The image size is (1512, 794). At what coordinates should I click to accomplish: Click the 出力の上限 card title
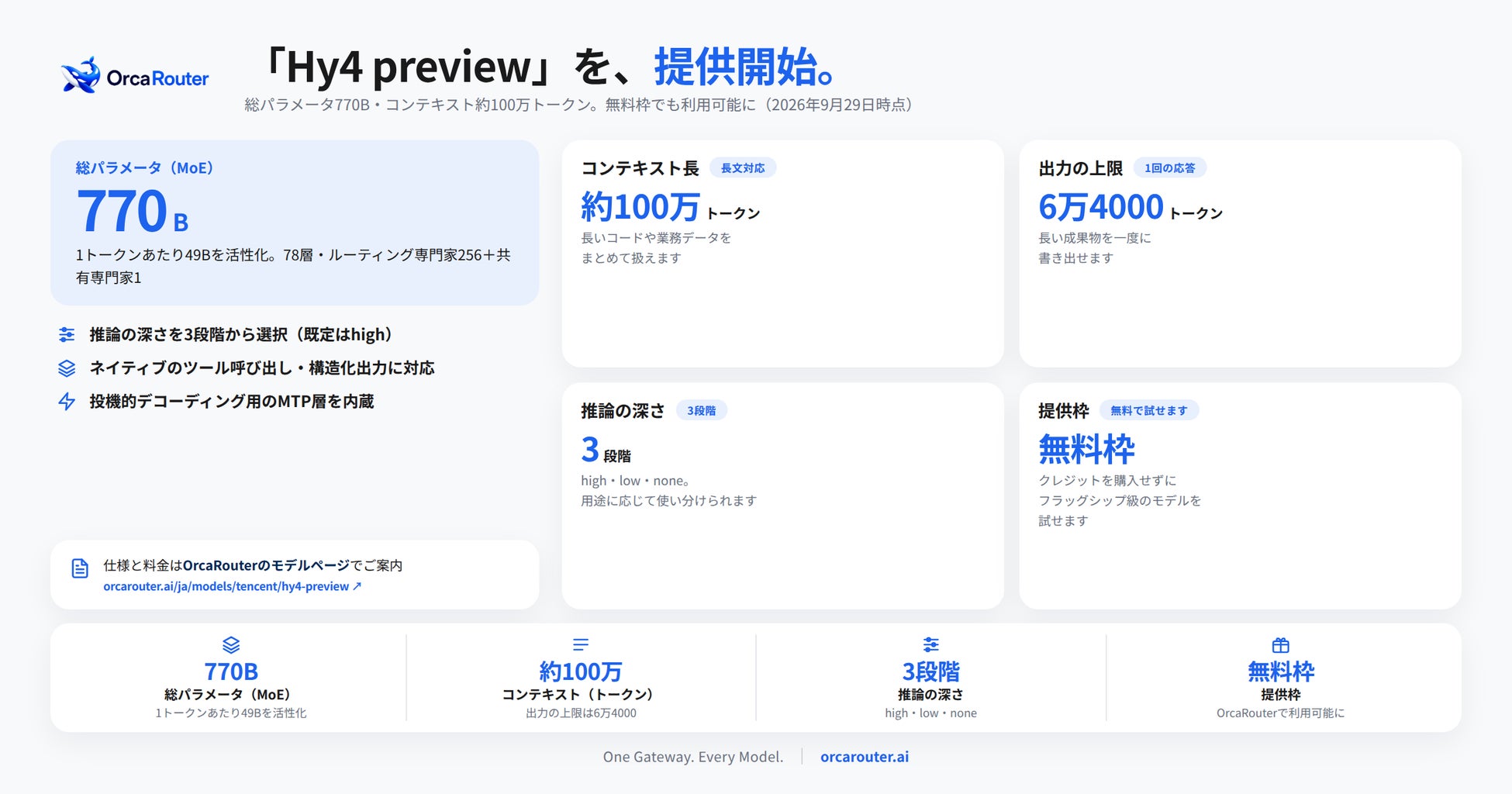[1081, 168]
